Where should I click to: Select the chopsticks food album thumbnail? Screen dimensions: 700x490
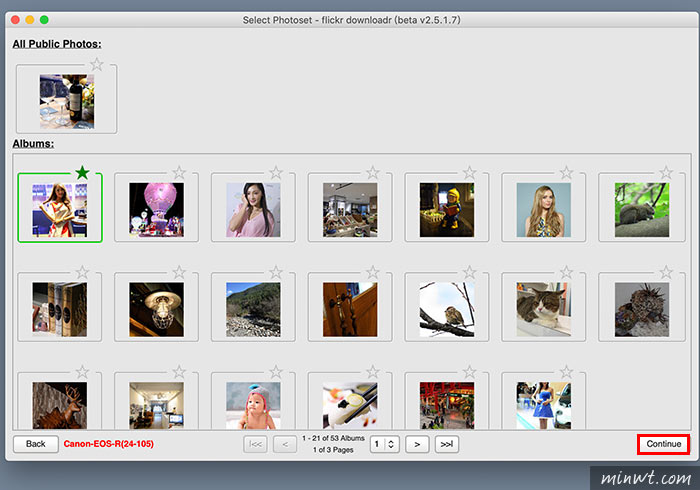tap(350, 406)
